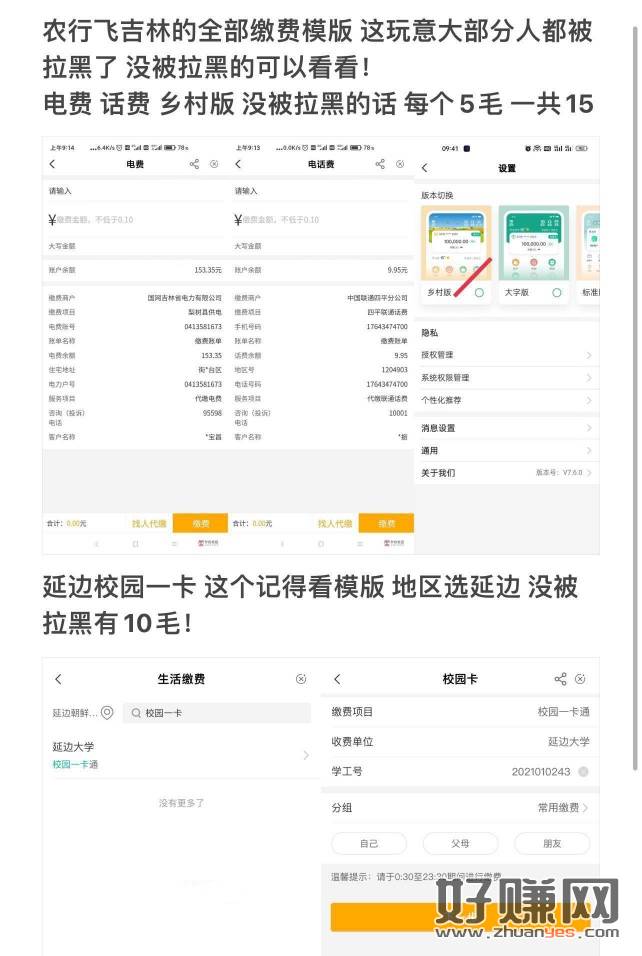Go back from the 电话费 screen
Image resolution: width=642 pixels, height=956 pixels.
click(x=238, y=164)
